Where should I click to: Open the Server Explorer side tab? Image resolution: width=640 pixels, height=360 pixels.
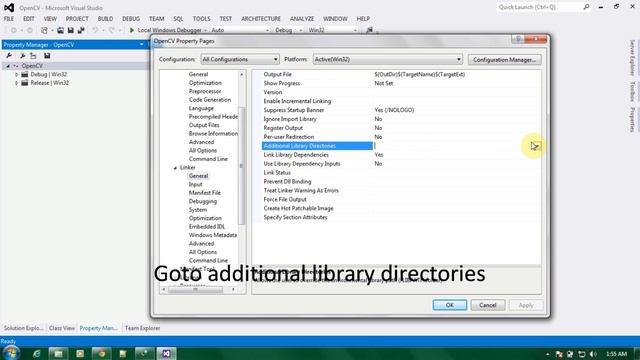coord(632,58)
